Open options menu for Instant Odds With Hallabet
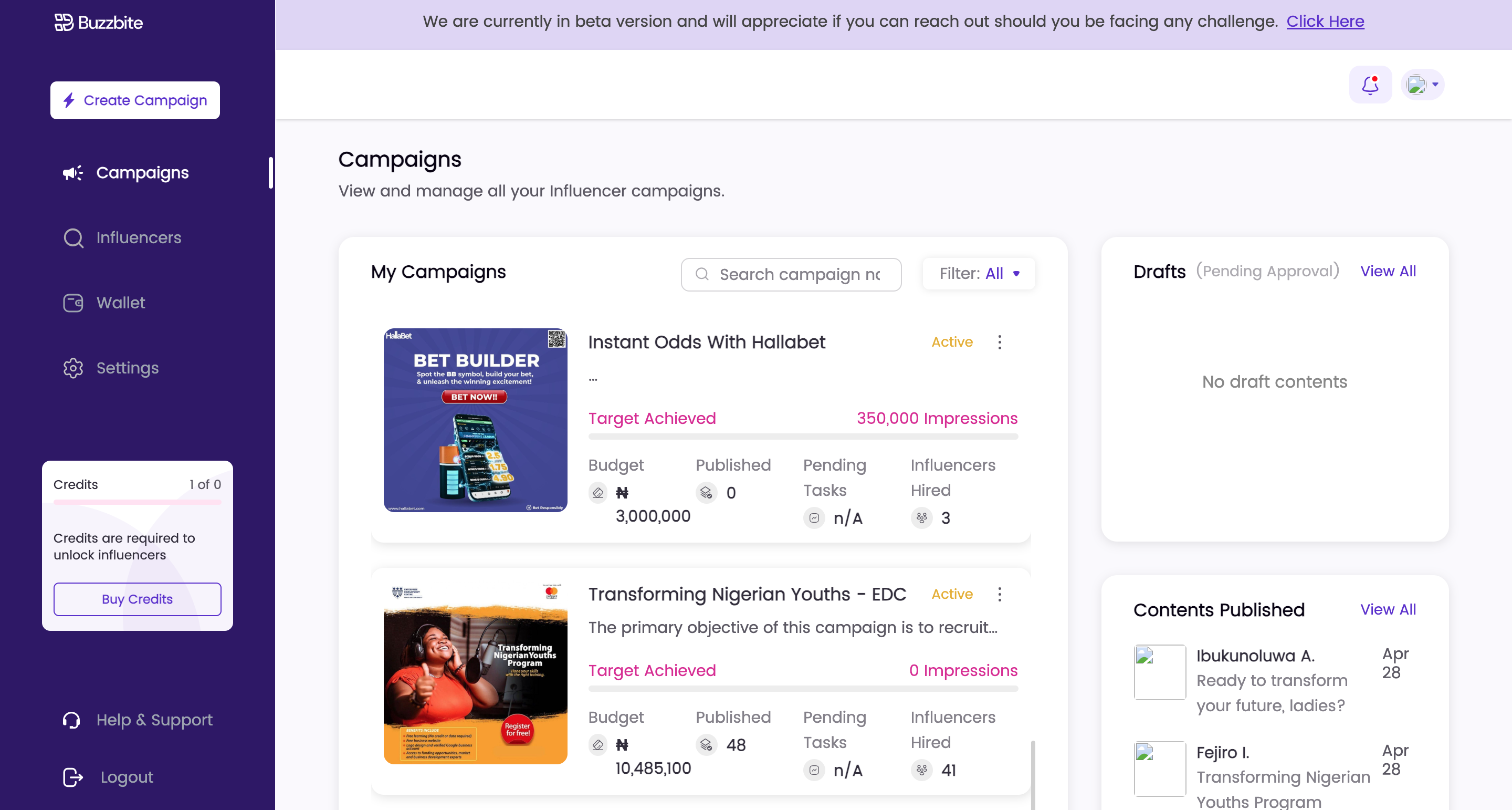Viewport: 1512px width, 810px height. (x=1000, y=342)
